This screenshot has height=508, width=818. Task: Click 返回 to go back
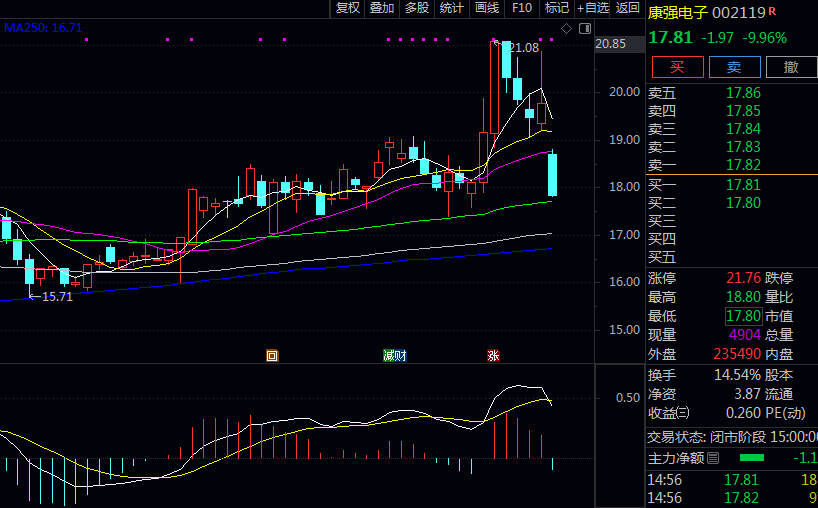[x=628, y=8]
